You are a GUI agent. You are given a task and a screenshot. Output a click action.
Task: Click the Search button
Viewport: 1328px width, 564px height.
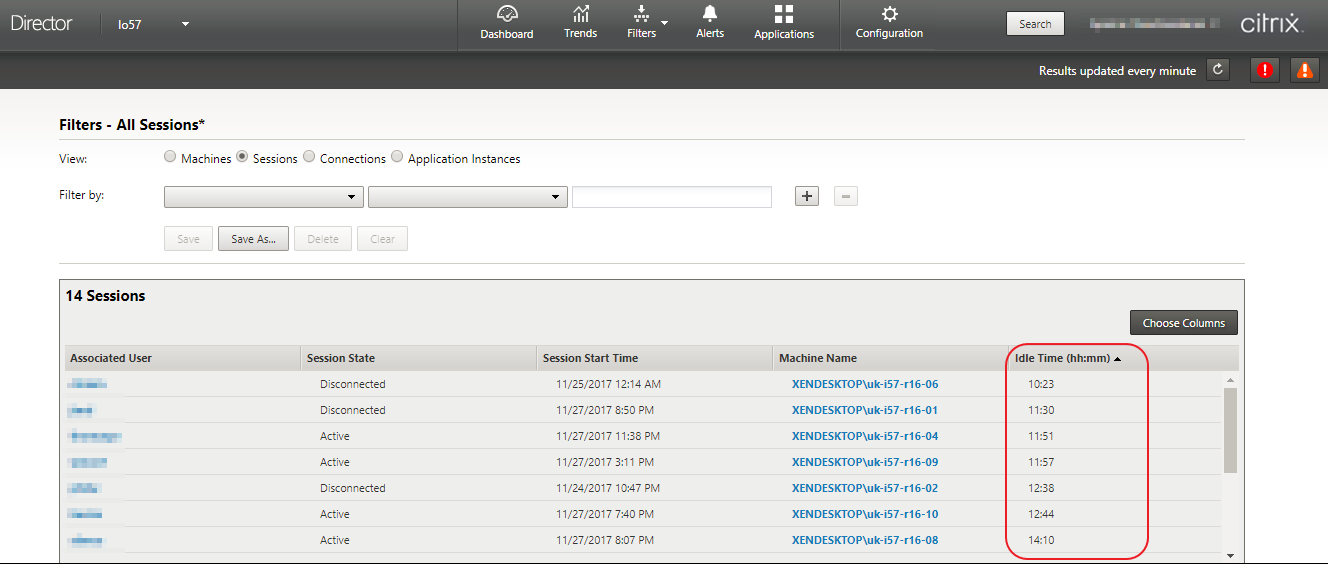[1035, 24]
